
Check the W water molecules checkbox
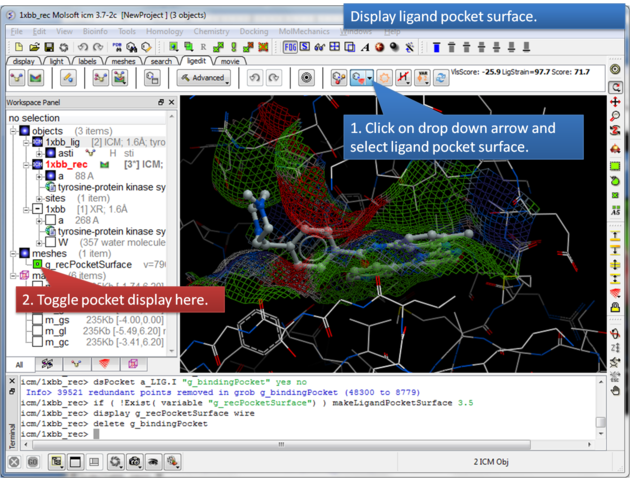point(51,241)
